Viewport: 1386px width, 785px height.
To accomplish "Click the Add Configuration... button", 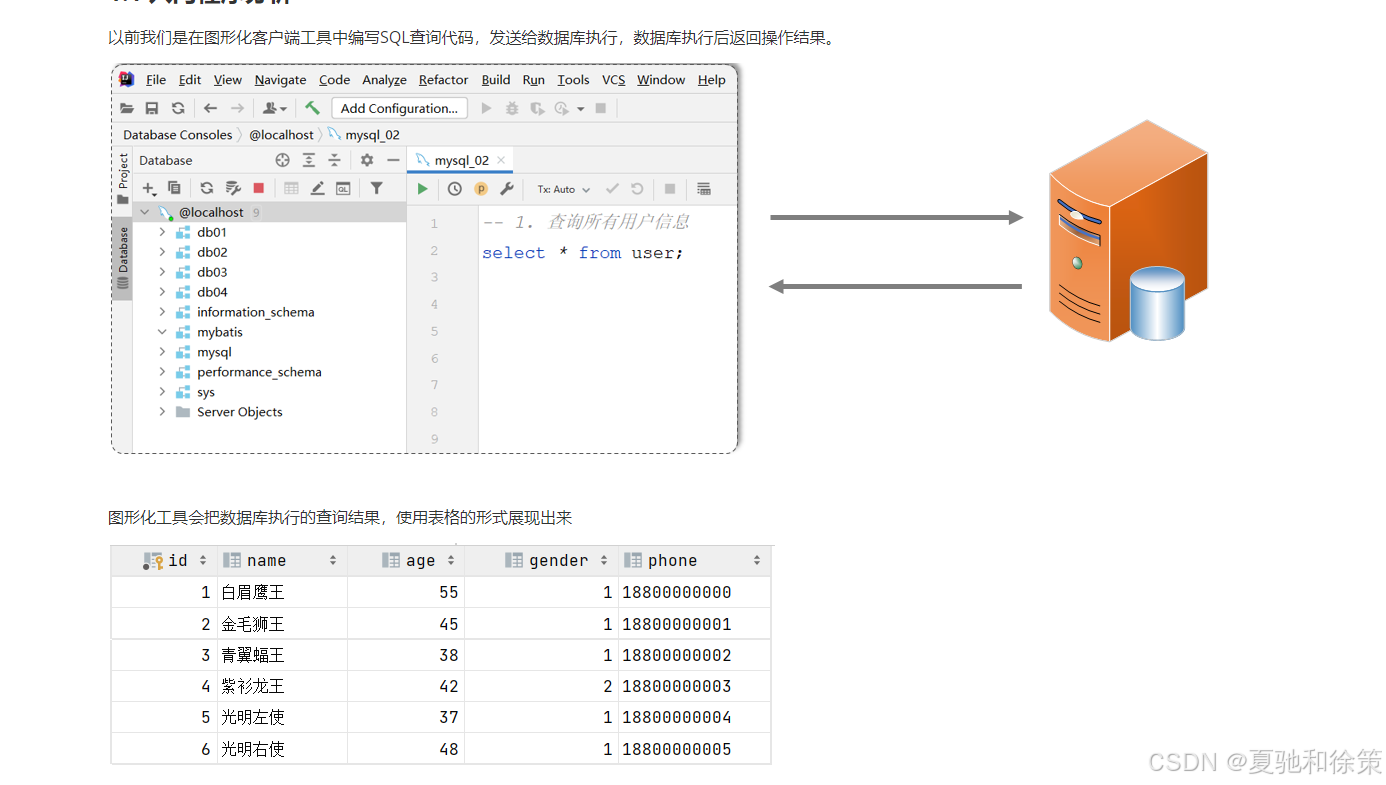I will click(x=399, y=108).
